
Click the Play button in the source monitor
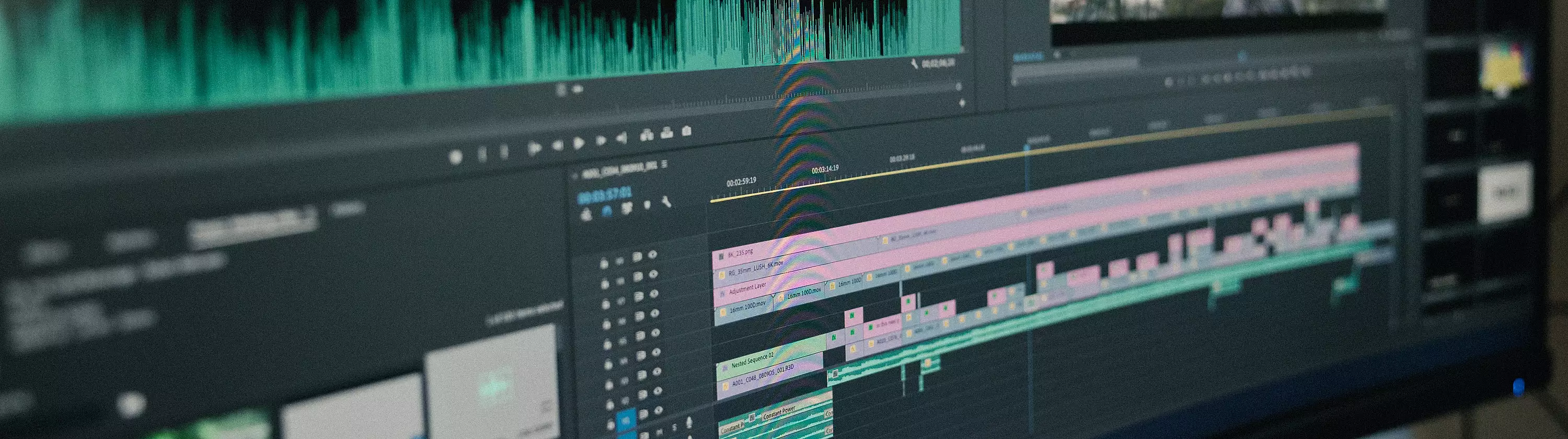click(579, 143)
